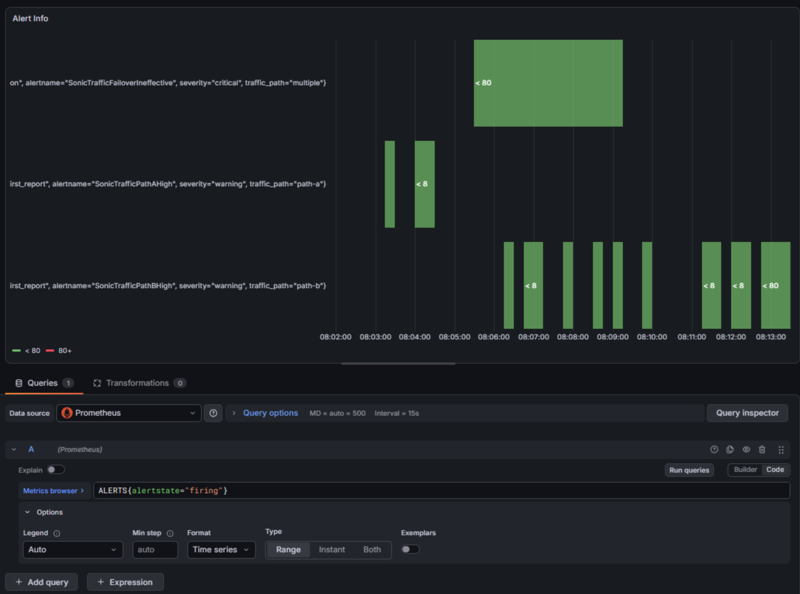
Task: Grab query A drag handle icon
Action: click(781, 450)
